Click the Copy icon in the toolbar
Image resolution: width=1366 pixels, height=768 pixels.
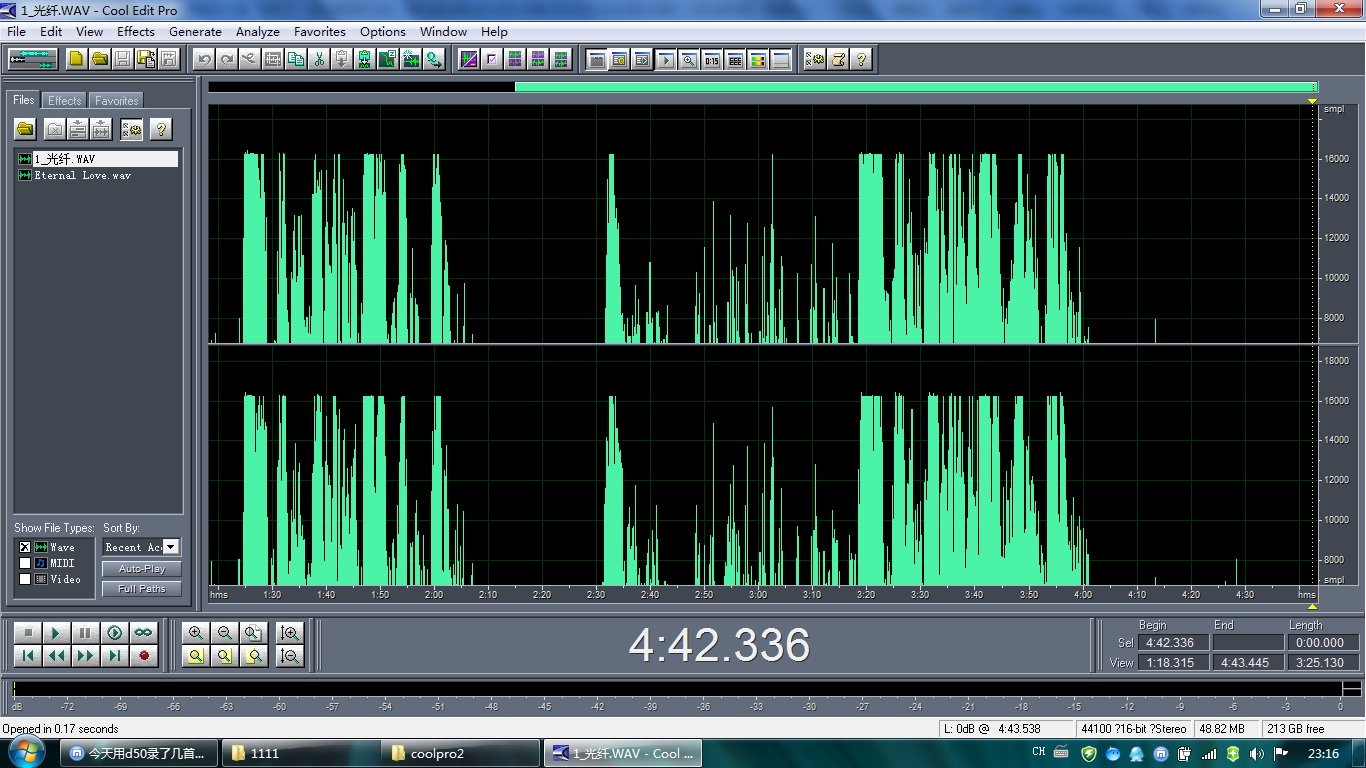coord(296,59)
